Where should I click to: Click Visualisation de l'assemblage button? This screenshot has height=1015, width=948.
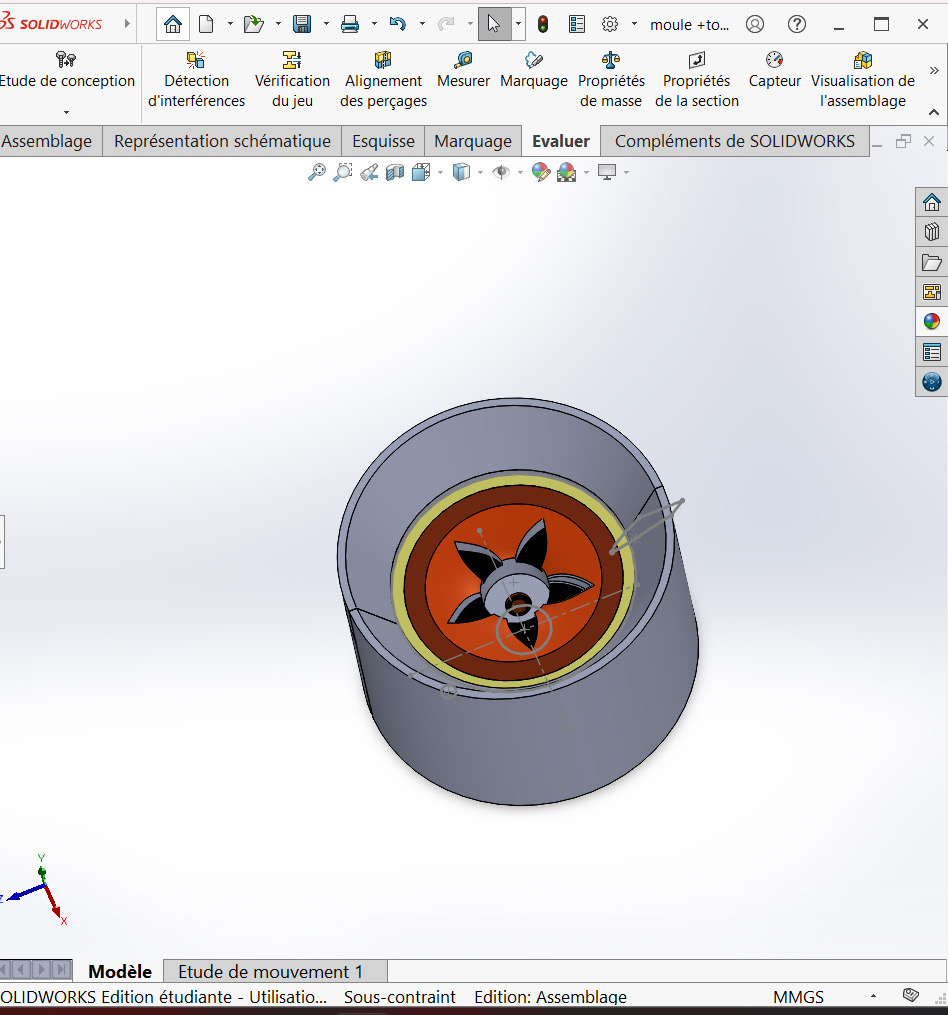coord(862,80)
